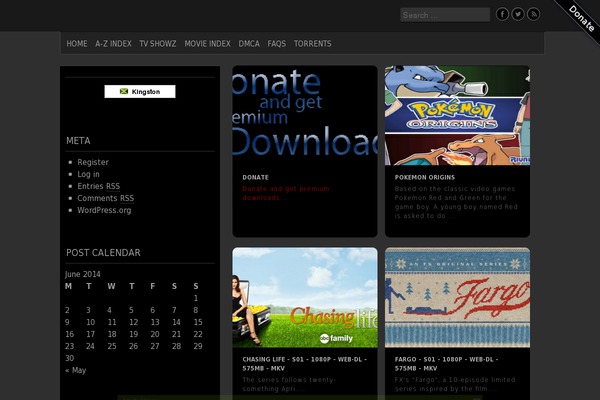Open the DONATE post title
600x400 pixels.
tap(255, 178)
